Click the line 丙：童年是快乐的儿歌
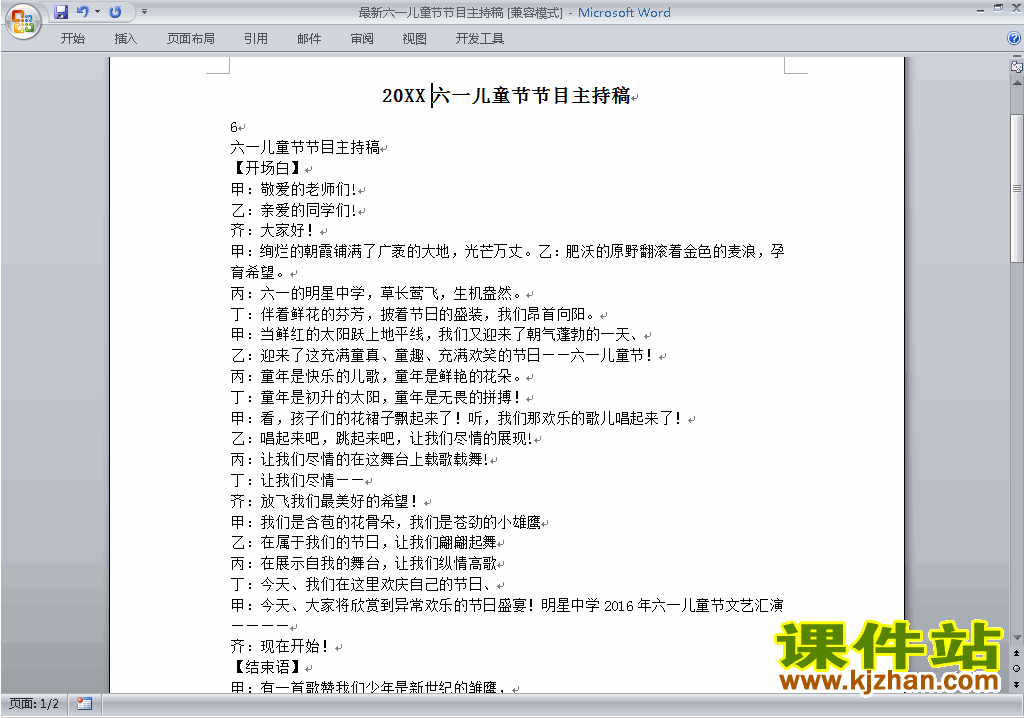Image resolution: width=1024 pixels, height=718 pixels. coord(377,376)
